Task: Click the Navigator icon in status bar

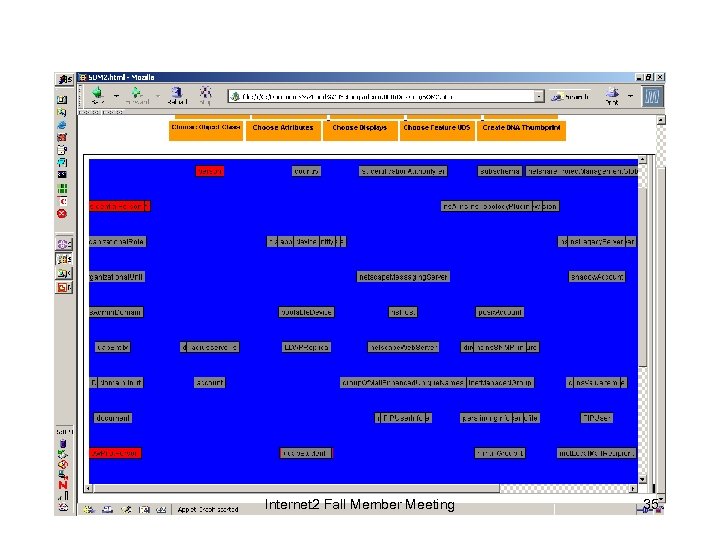Action: click(89, 509)
